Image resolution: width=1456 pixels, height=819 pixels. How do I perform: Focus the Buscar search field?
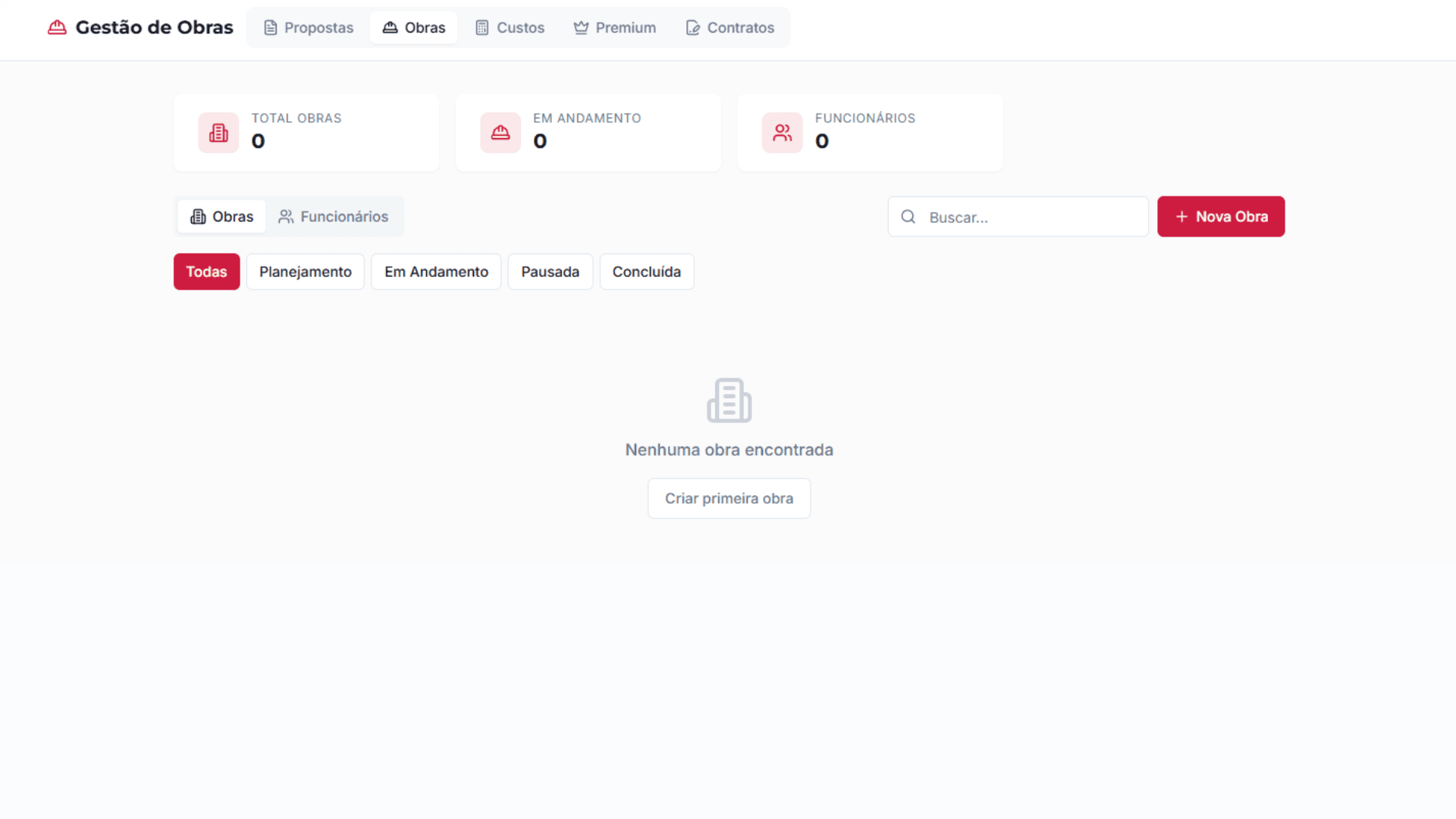[x=1018, y=217]
